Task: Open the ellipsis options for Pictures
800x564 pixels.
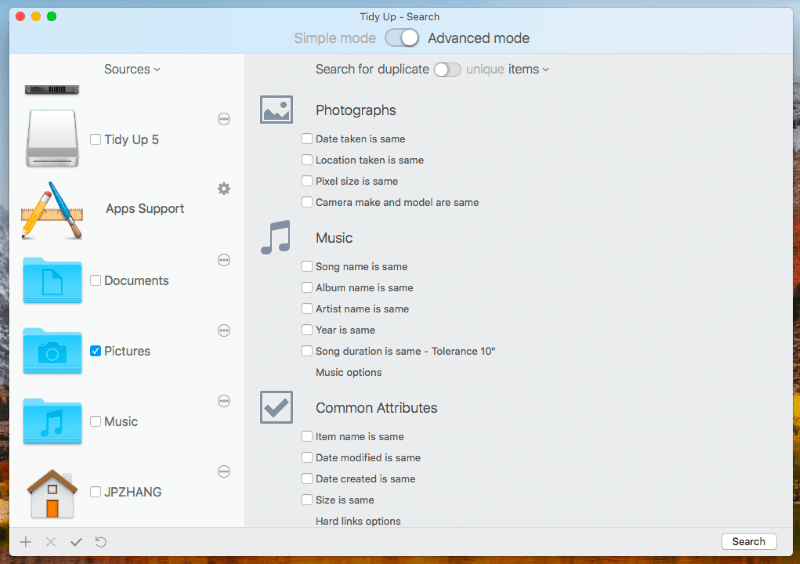Action: click(x=224, y=330)
